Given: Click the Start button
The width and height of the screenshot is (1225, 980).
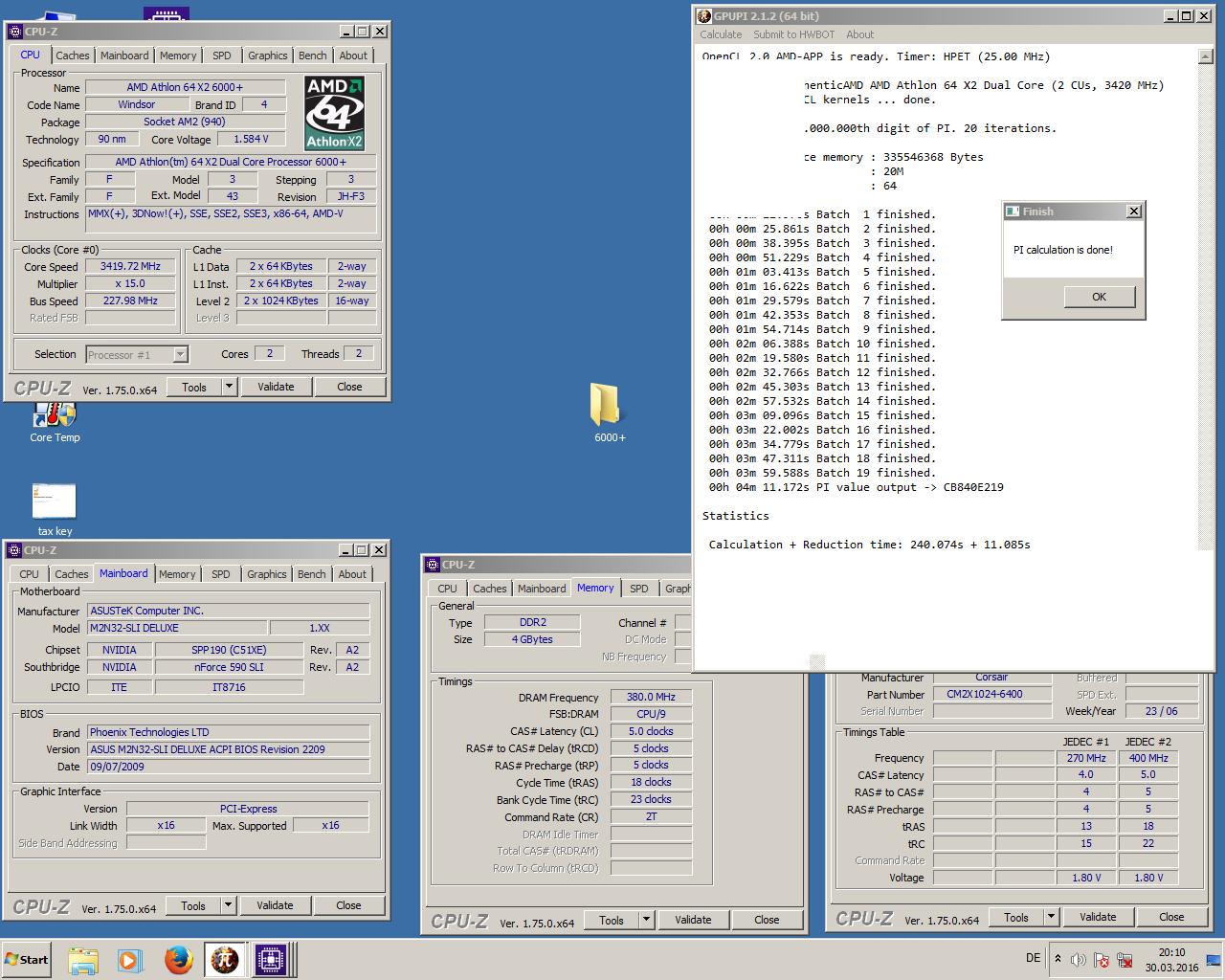Looking at the screenshot, I should [28, 960].
